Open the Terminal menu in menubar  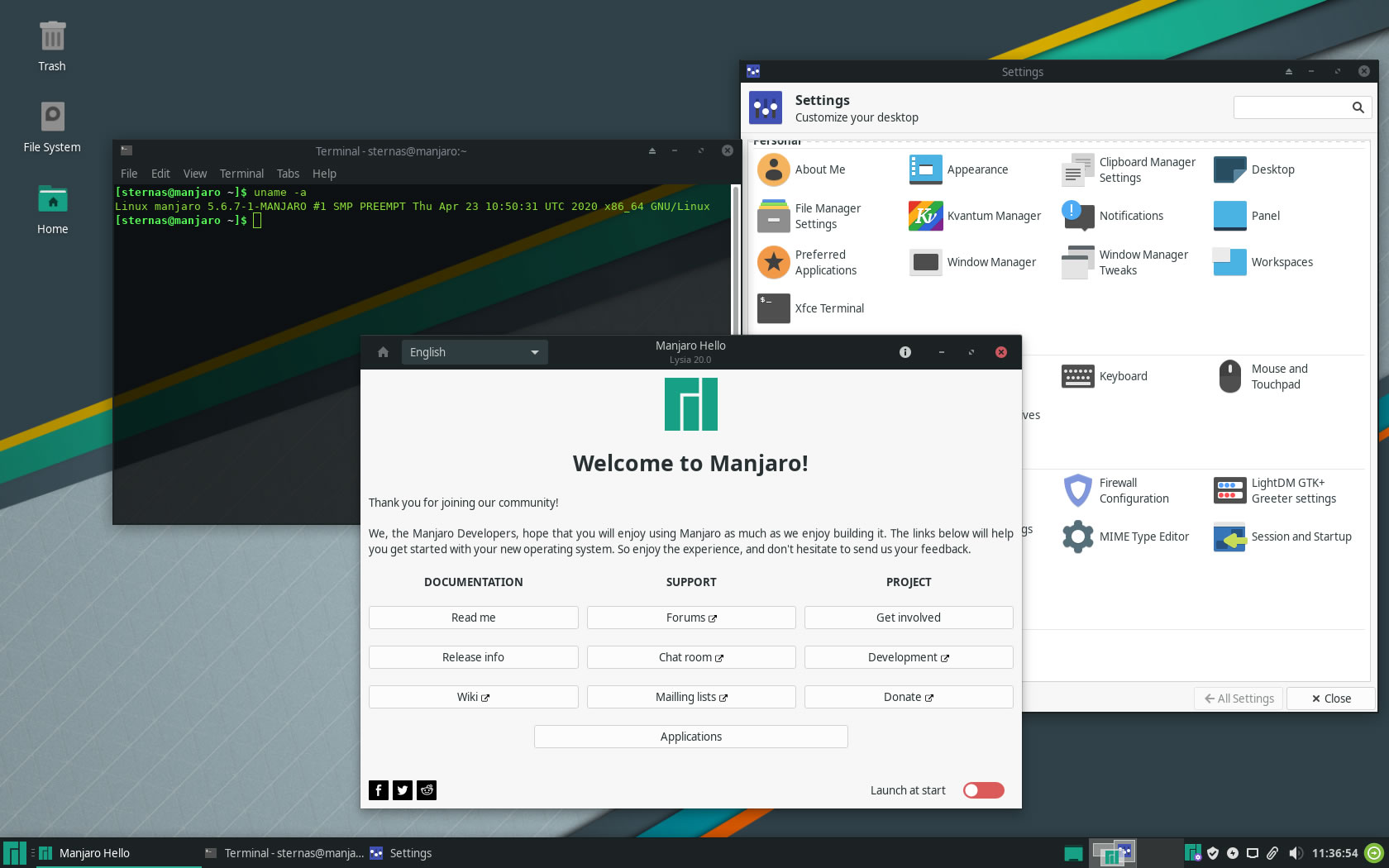[241, 174]
